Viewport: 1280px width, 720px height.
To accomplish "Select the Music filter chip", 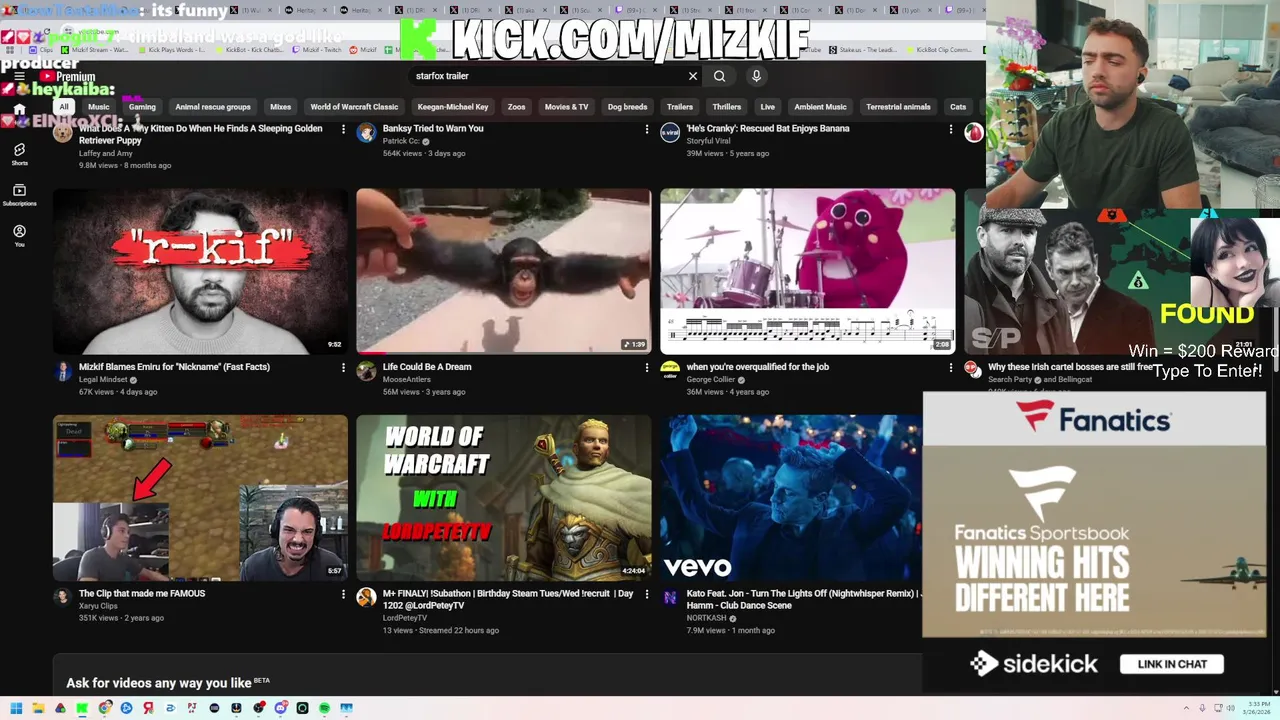I will click(x=98, y=107).
